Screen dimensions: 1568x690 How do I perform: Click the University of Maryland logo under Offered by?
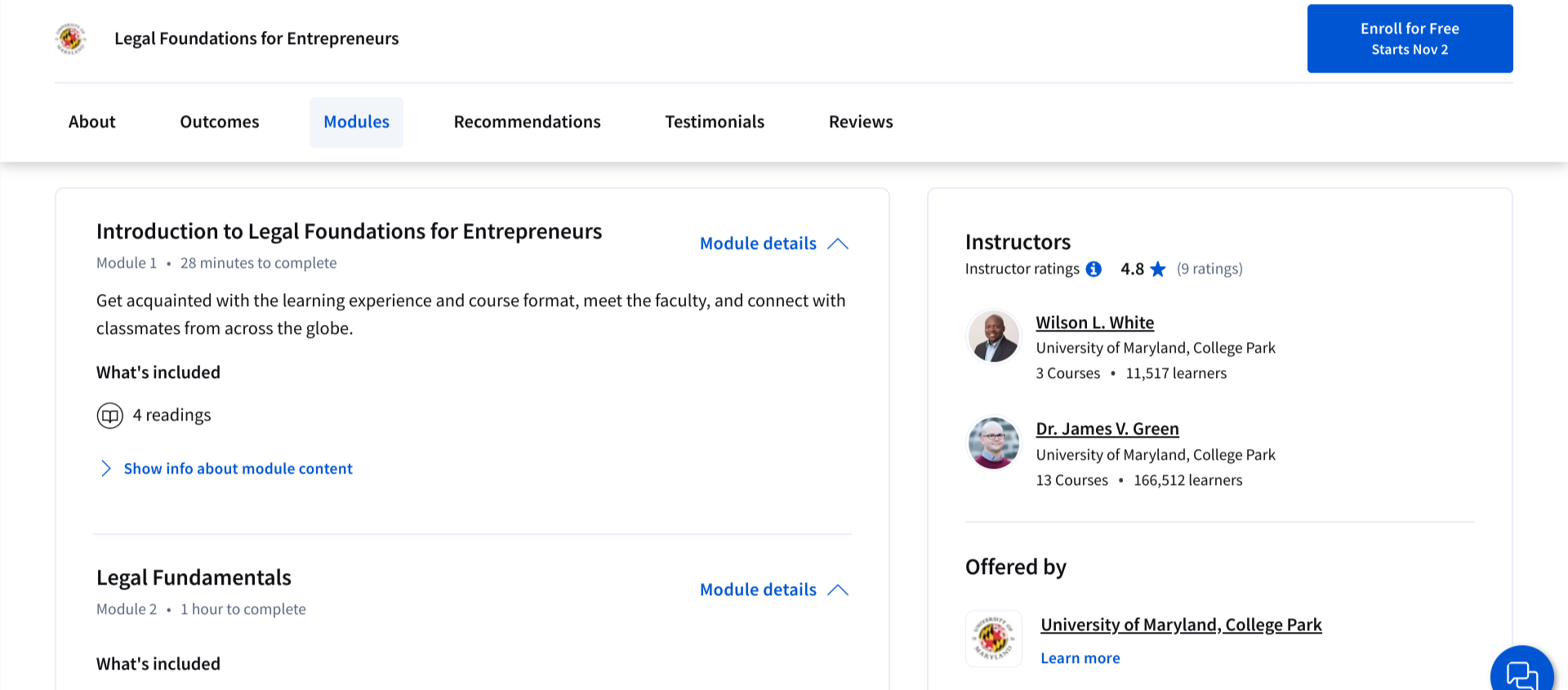point(993,639)
